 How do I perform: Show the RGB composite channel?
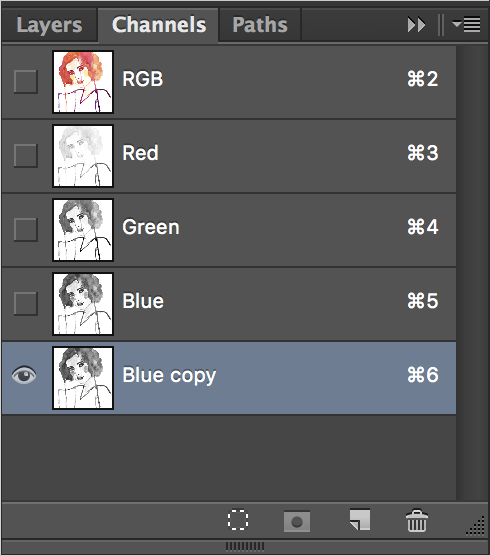(x=26, y=82)
